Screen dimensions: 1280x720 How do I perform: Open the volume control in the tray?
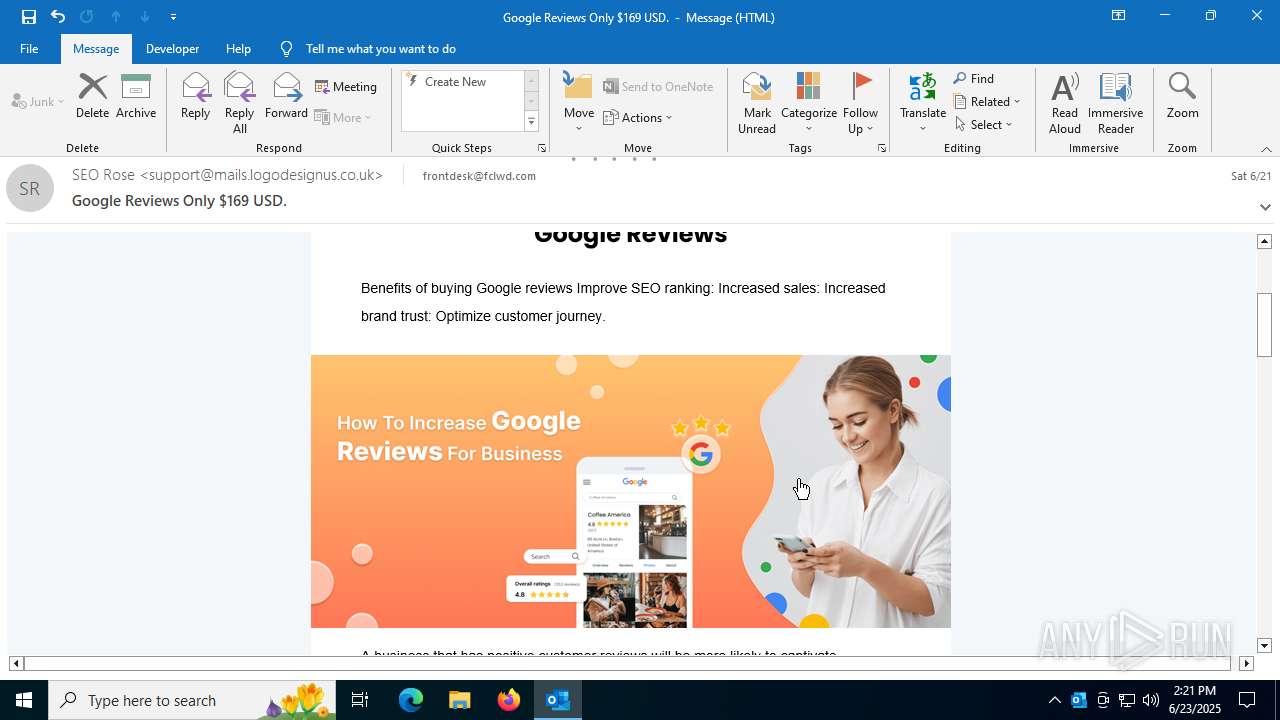pos(1151,700)
